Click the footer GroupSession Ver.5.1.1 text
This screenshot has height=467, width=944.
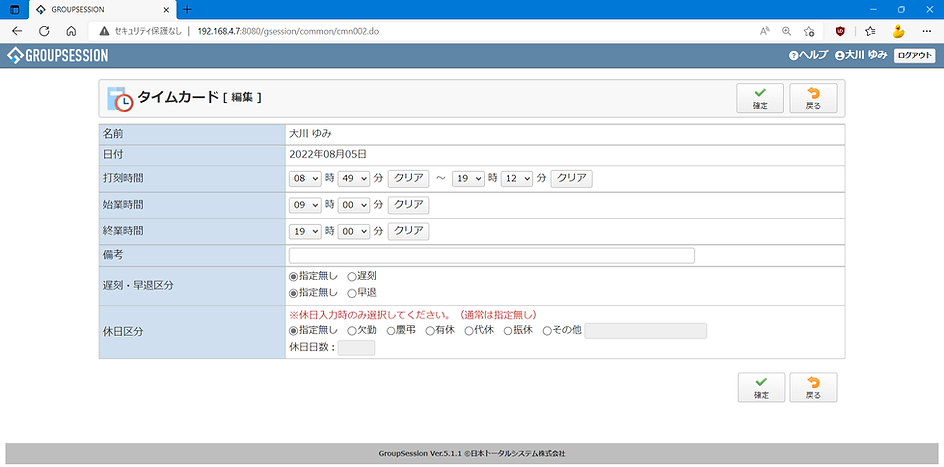point(472,453)
